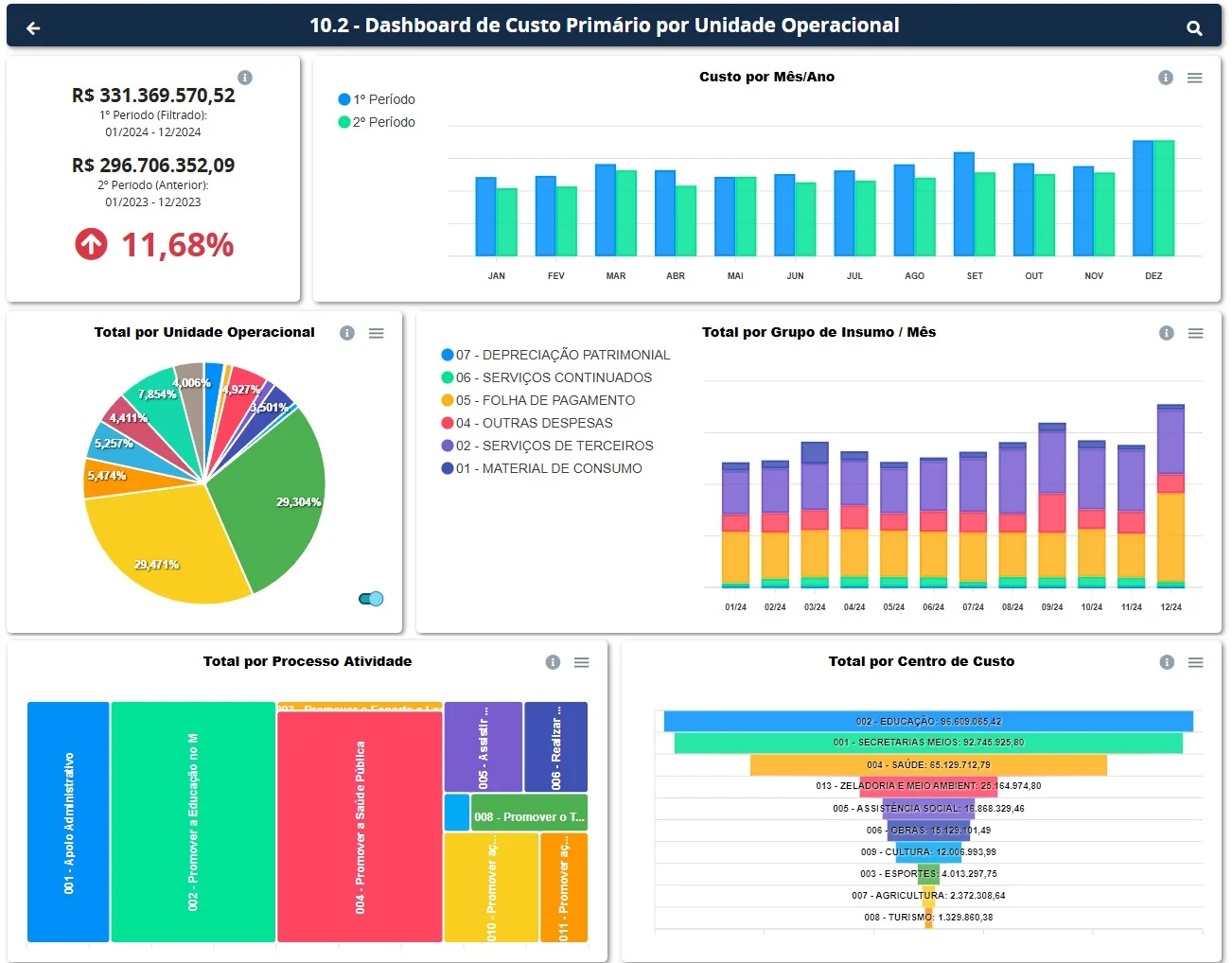Click the red up-arrow increase indicator
This screenshot has height=963, width=1232.
tap(92, 244)
